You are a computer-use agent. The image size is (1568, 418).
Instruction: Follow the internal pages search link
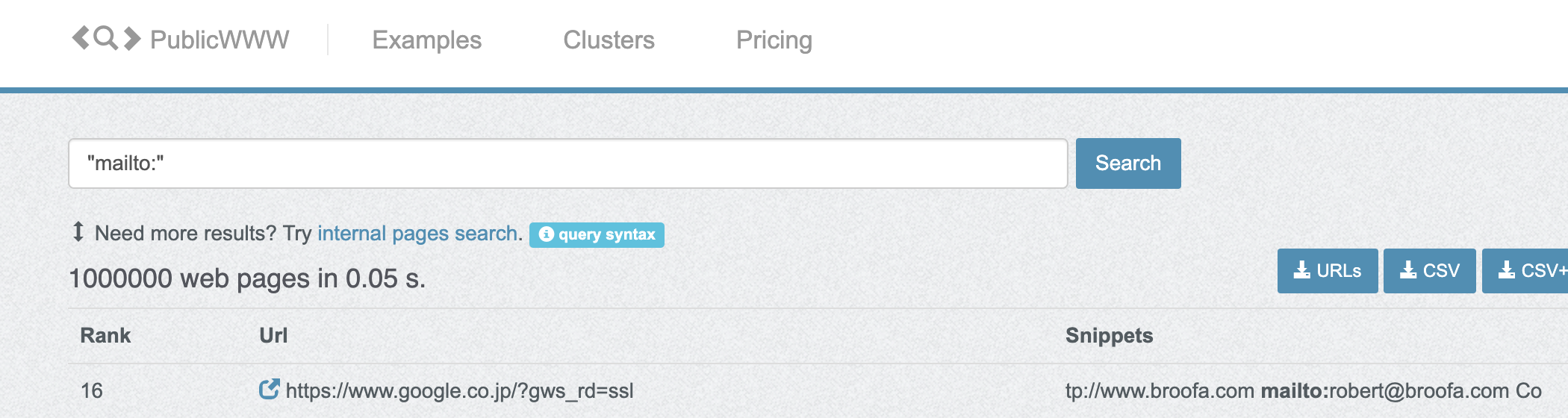[417, 234]
